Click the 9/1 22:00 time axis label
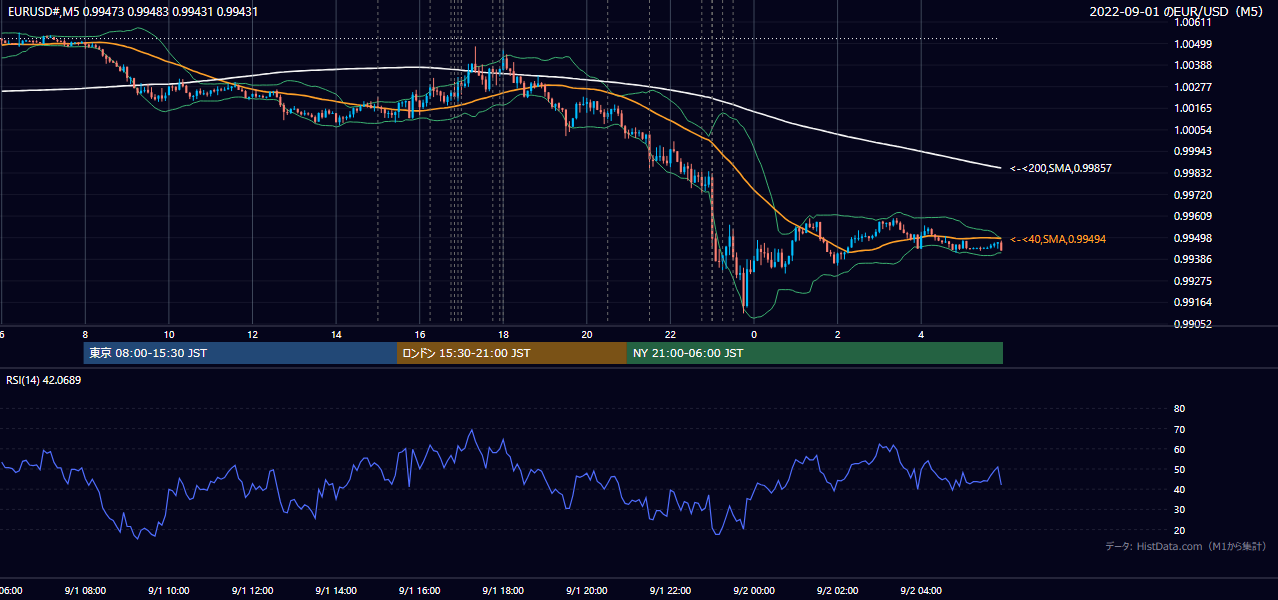This screenshot has height=600, width=1278. [671, 591]
